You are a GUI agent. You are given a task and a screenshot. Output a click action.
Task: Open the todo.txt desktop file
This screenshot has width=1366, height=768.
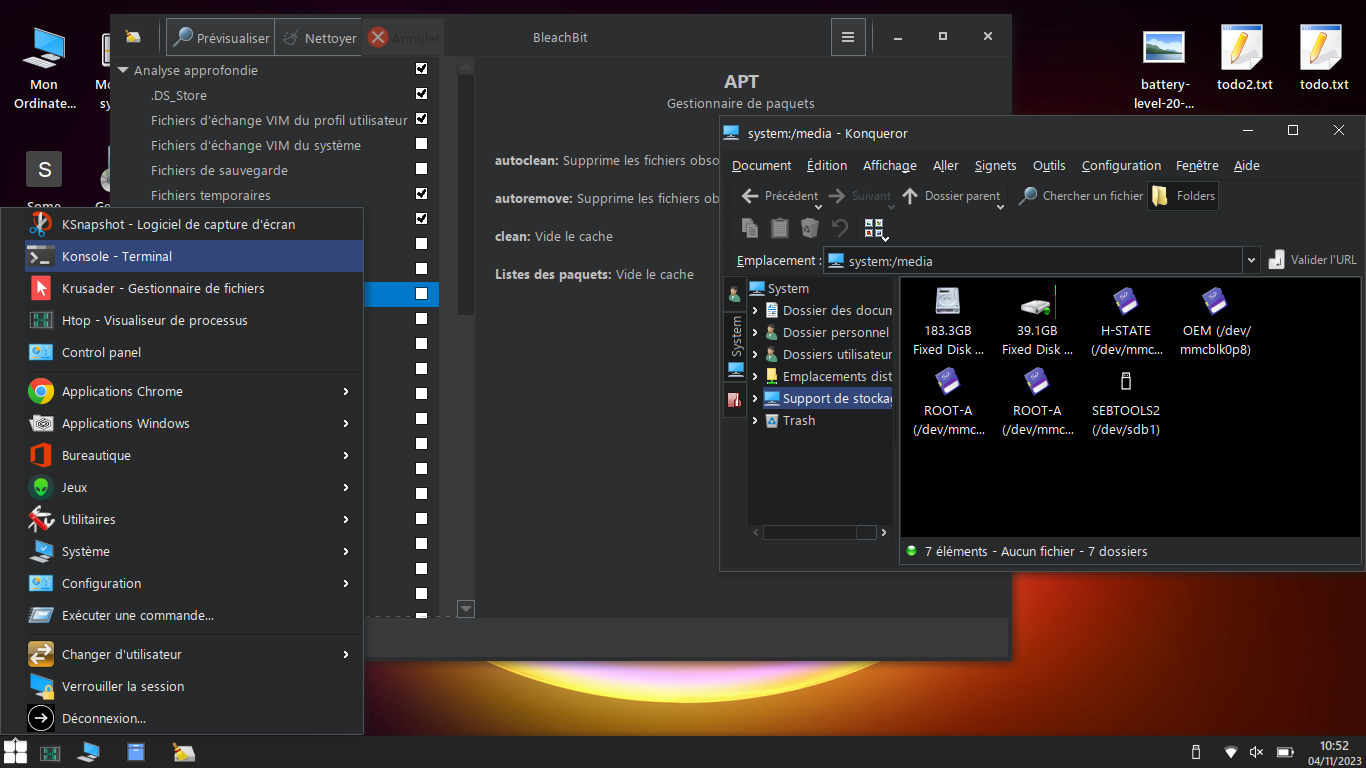(x=1320, y=47)
